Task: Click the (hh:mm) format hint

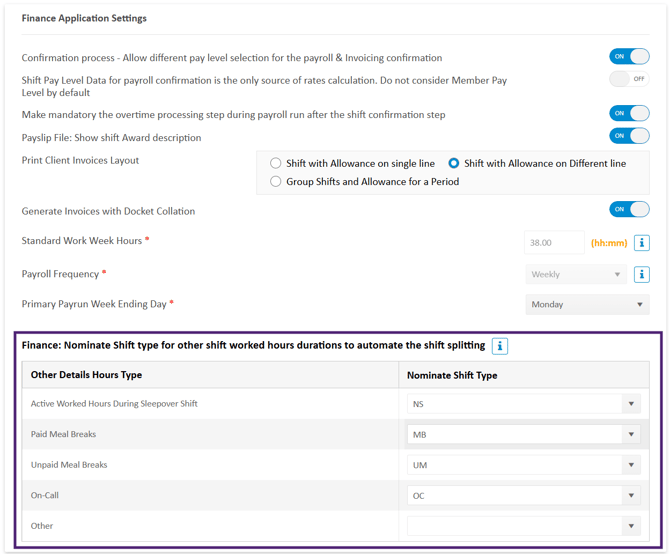Action: tap(609, 243)
